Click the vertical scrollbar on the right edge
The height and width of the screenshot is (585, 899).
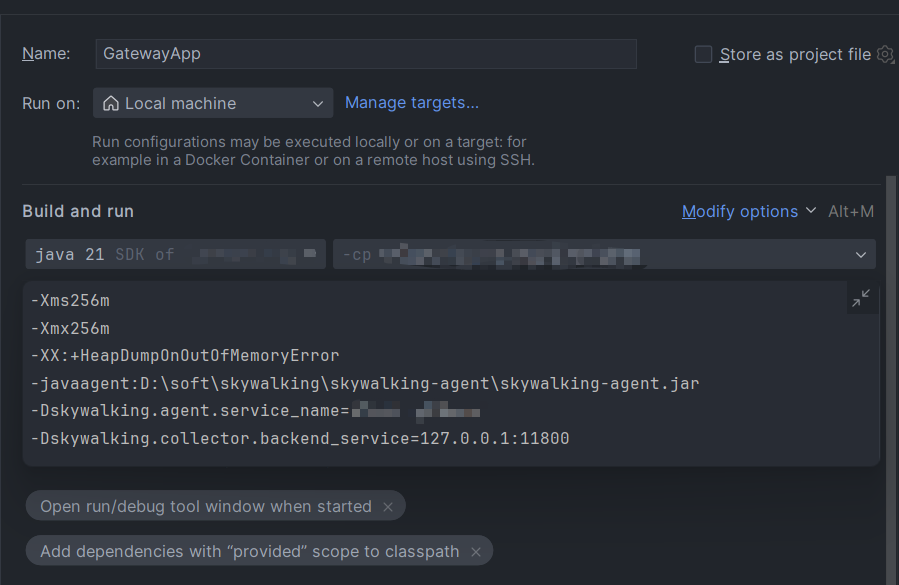coord(891,380)
